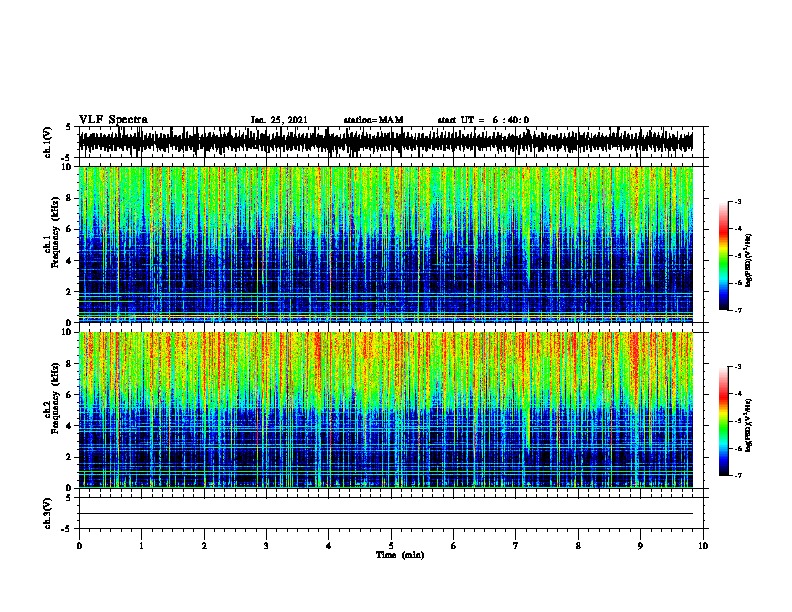Image resolution: width=792 pixels, height=612 pixels.
Task: Click time axis tick label "8"
Action: [578, 546]
